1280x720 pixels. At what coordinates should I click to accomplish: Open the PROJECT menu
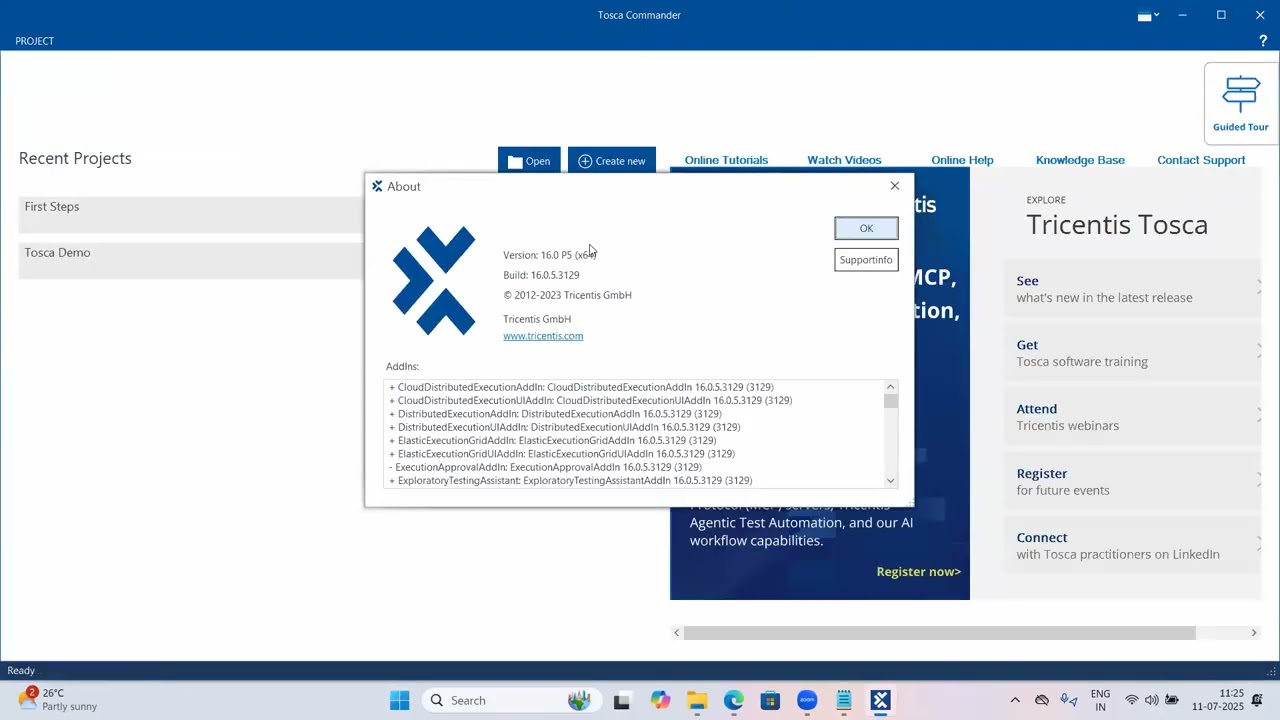35,41
